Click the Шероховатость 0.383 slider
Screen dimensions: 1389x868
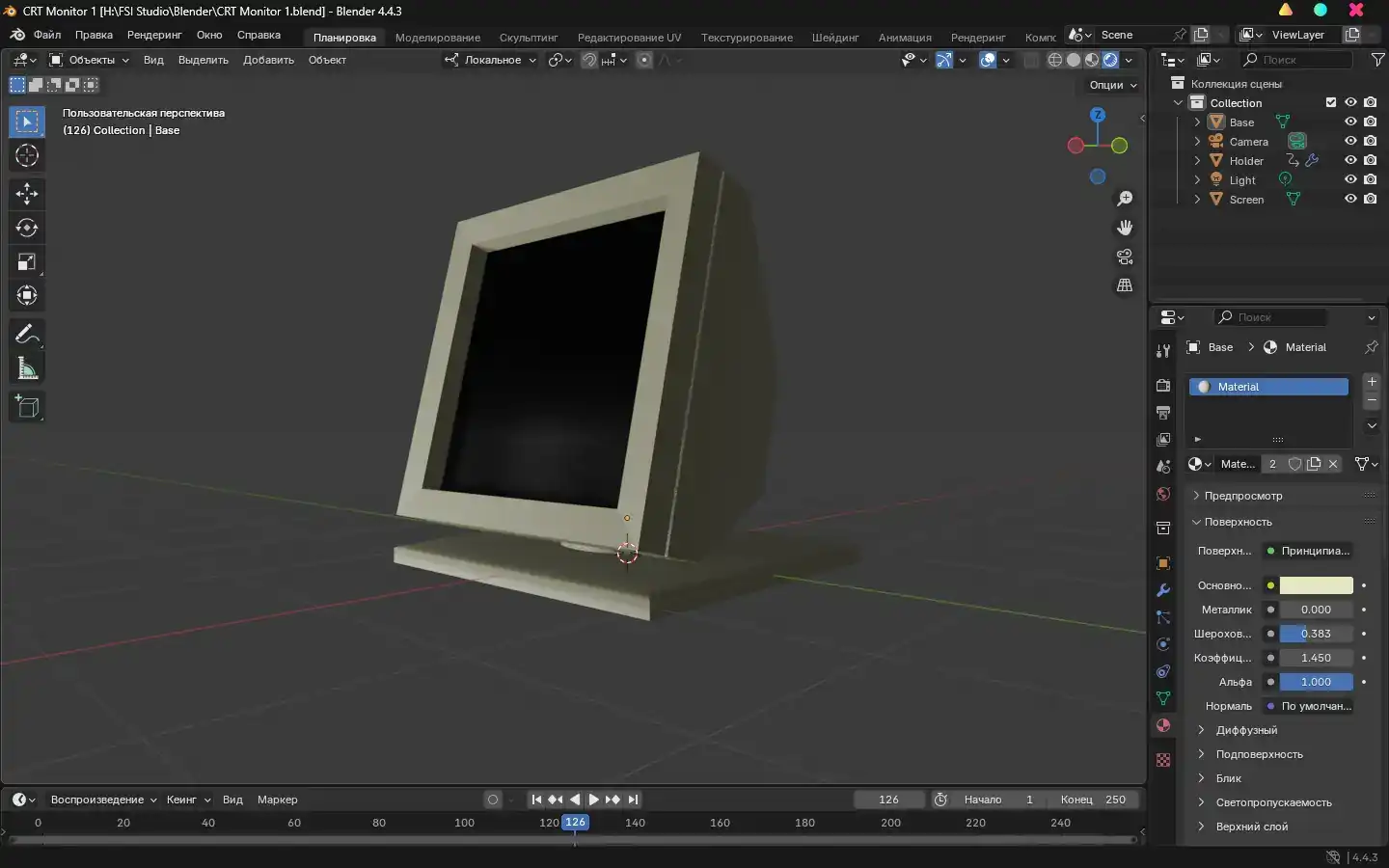[1317, 634]
